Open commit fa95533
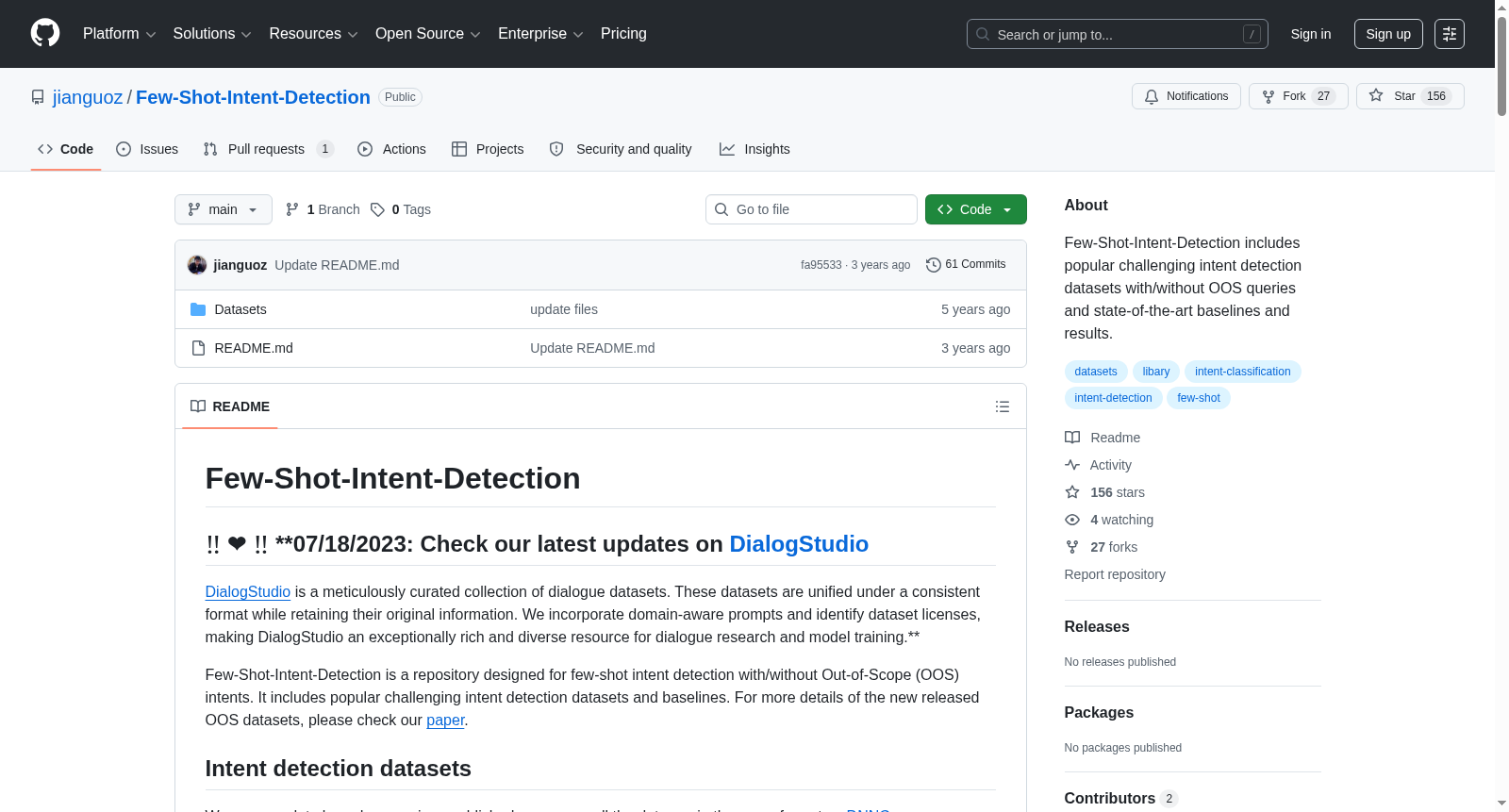The height and width of the screenshot is (812, 1509). pos(821,265)
